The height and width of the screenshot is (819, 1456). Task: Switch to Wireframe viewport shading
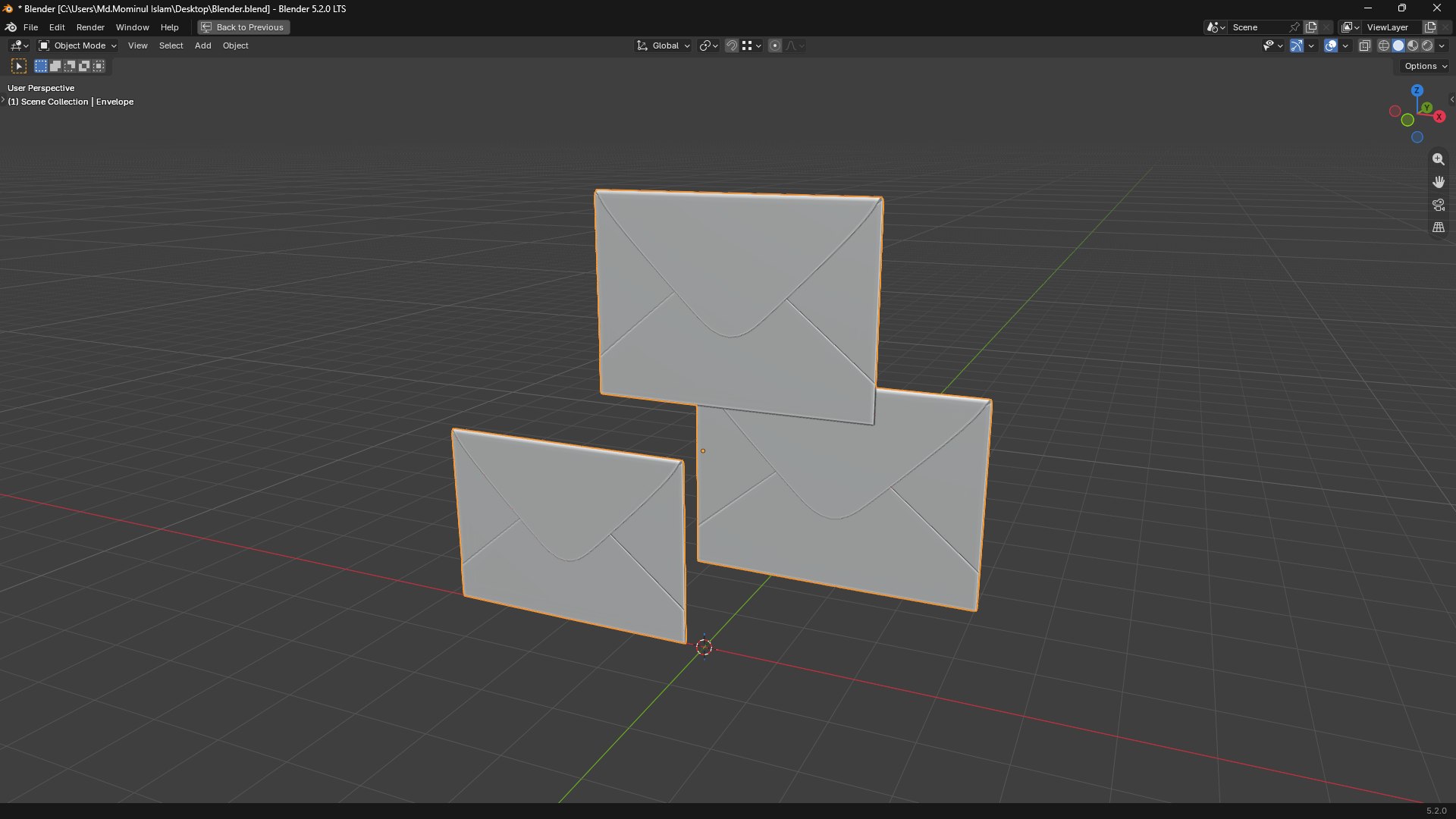pyautogui.click(x=1384, y=45)
